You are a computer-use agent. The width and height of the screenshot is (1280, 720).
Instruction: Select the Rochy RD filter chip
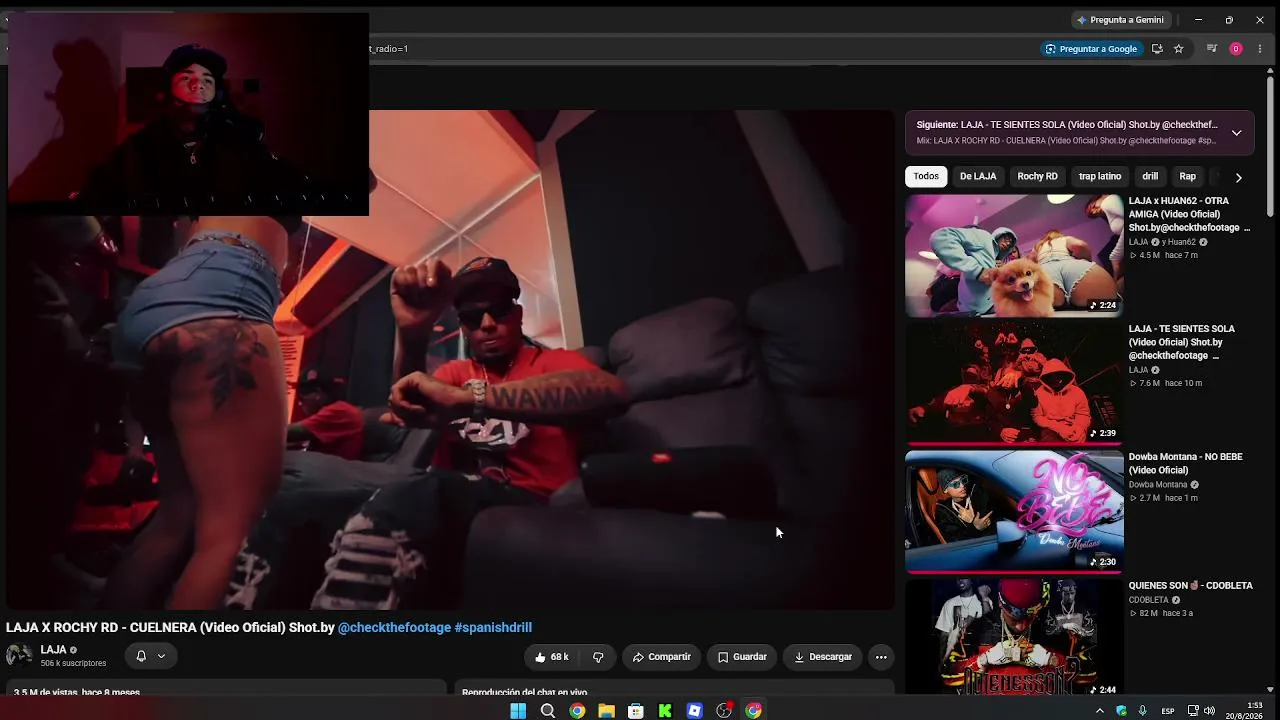(1037, 176)
